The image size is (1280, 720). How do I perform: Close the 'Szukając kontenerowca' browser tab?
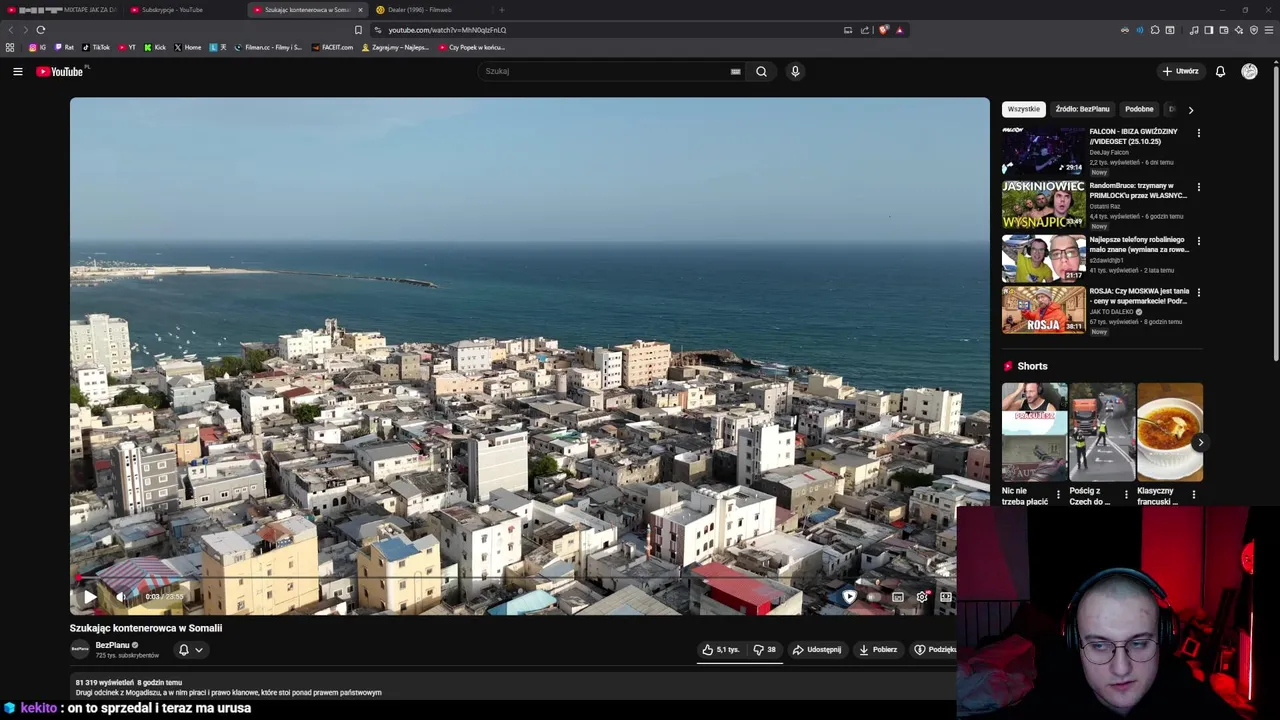point(361,10)
